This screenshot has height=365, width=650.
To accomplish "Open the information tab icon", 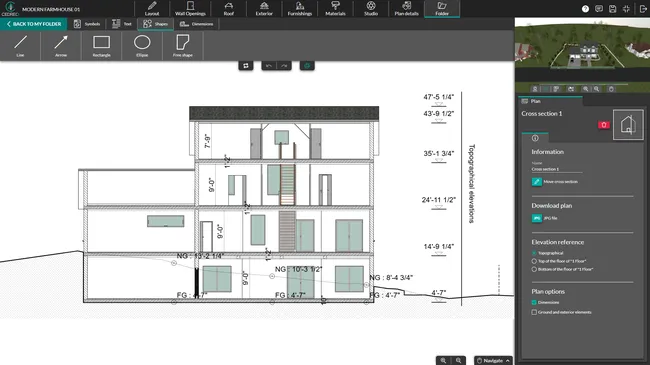I will tap(535, 138).
